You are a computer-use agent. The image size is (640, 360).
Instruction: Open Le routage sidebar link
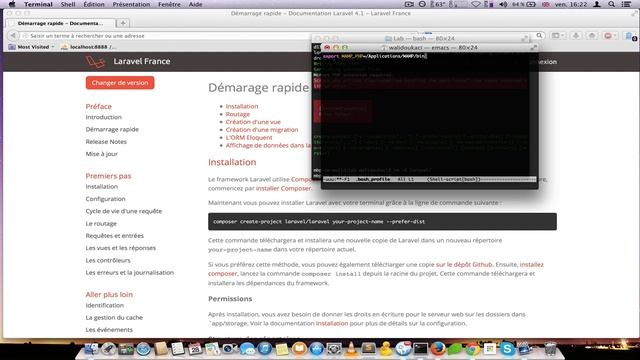click(101, 223)
